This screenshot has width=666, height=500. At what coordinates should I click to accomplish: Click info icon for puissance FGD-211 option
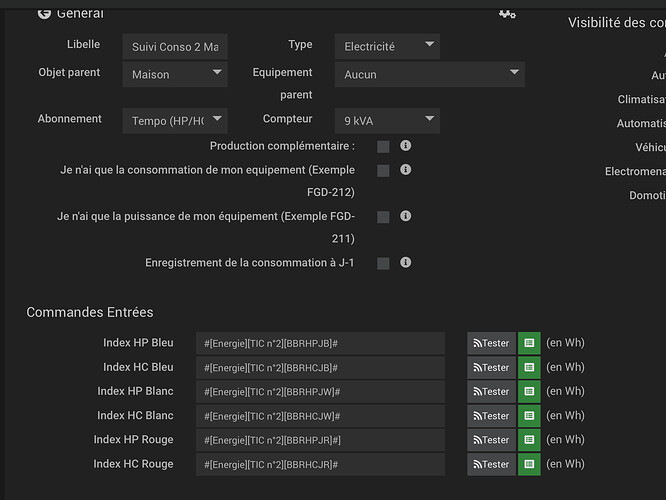(x=406, y=216)
